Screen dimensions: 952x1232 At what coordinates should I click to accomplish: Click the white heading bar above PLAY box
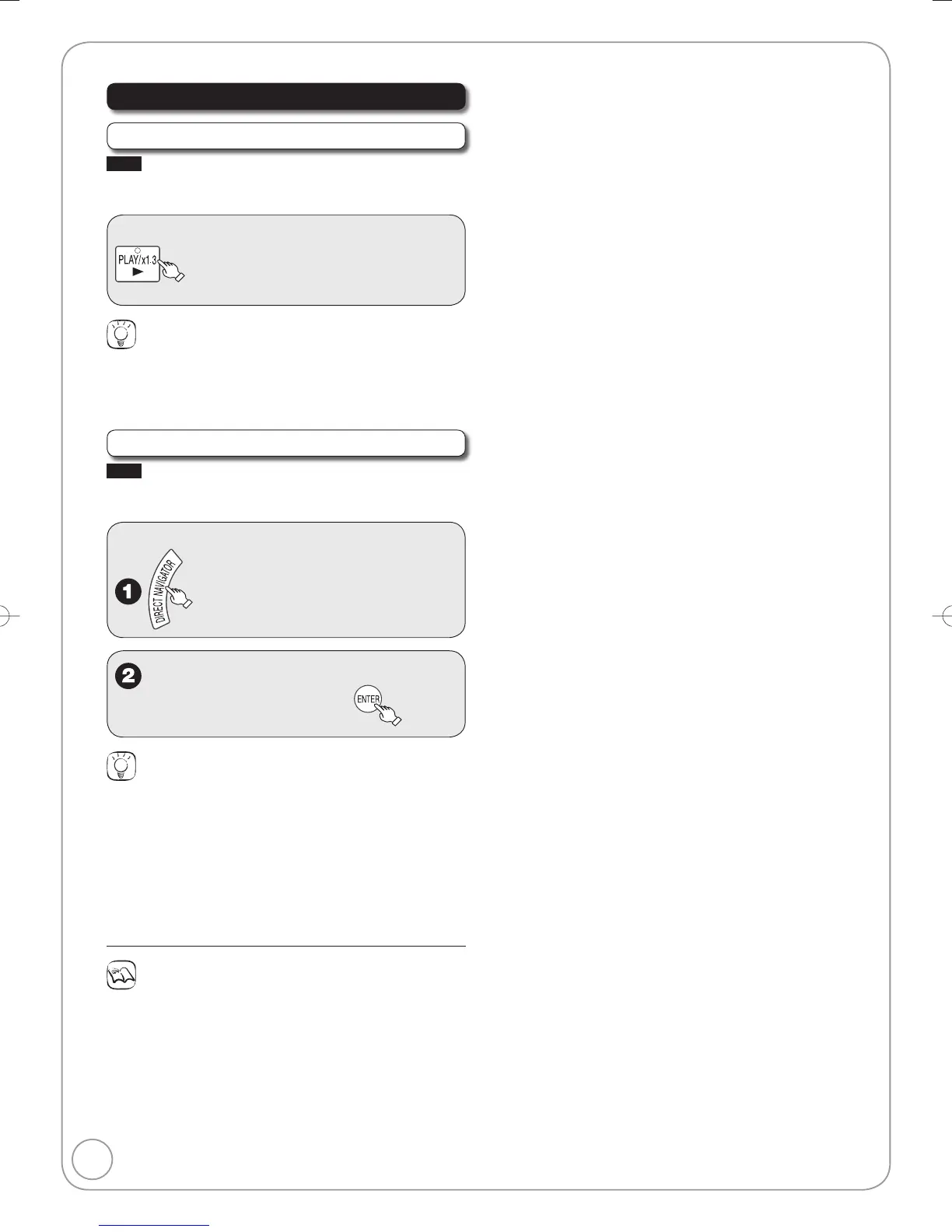286,135
